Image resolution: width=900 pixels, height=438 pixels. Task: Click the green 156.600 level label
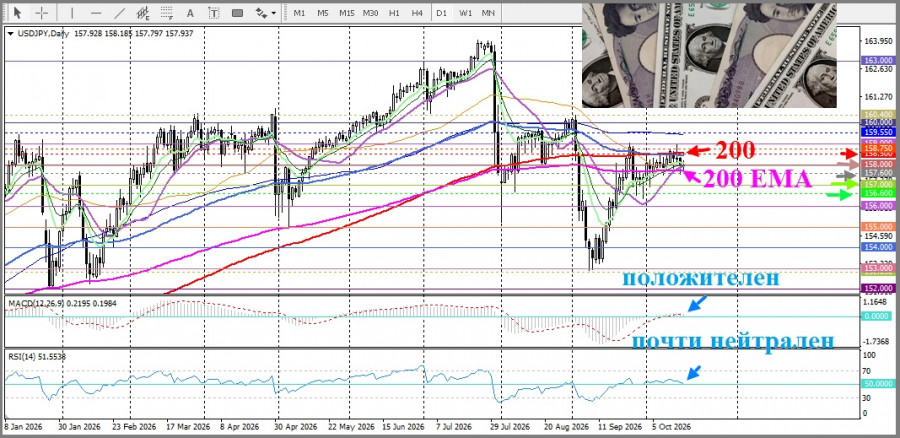coord(878,193)
